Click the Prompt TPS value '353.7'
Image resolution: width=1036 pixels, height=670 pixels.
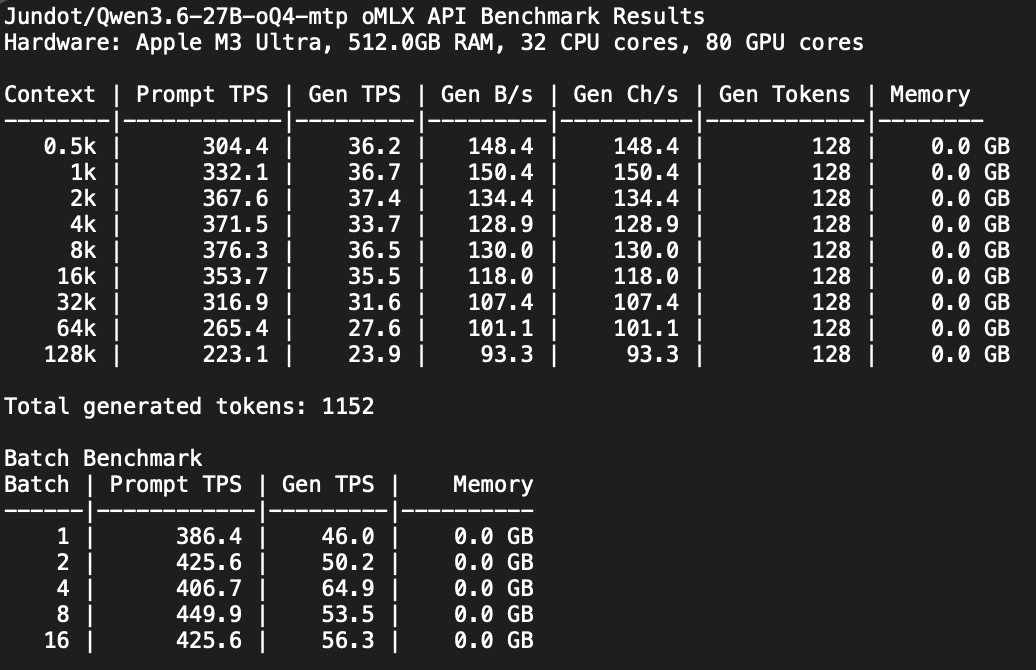pos(235,276)
